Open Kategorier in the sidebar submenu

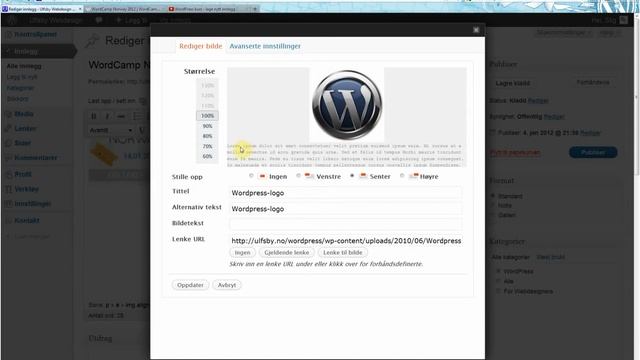click(x=20, y=88)
